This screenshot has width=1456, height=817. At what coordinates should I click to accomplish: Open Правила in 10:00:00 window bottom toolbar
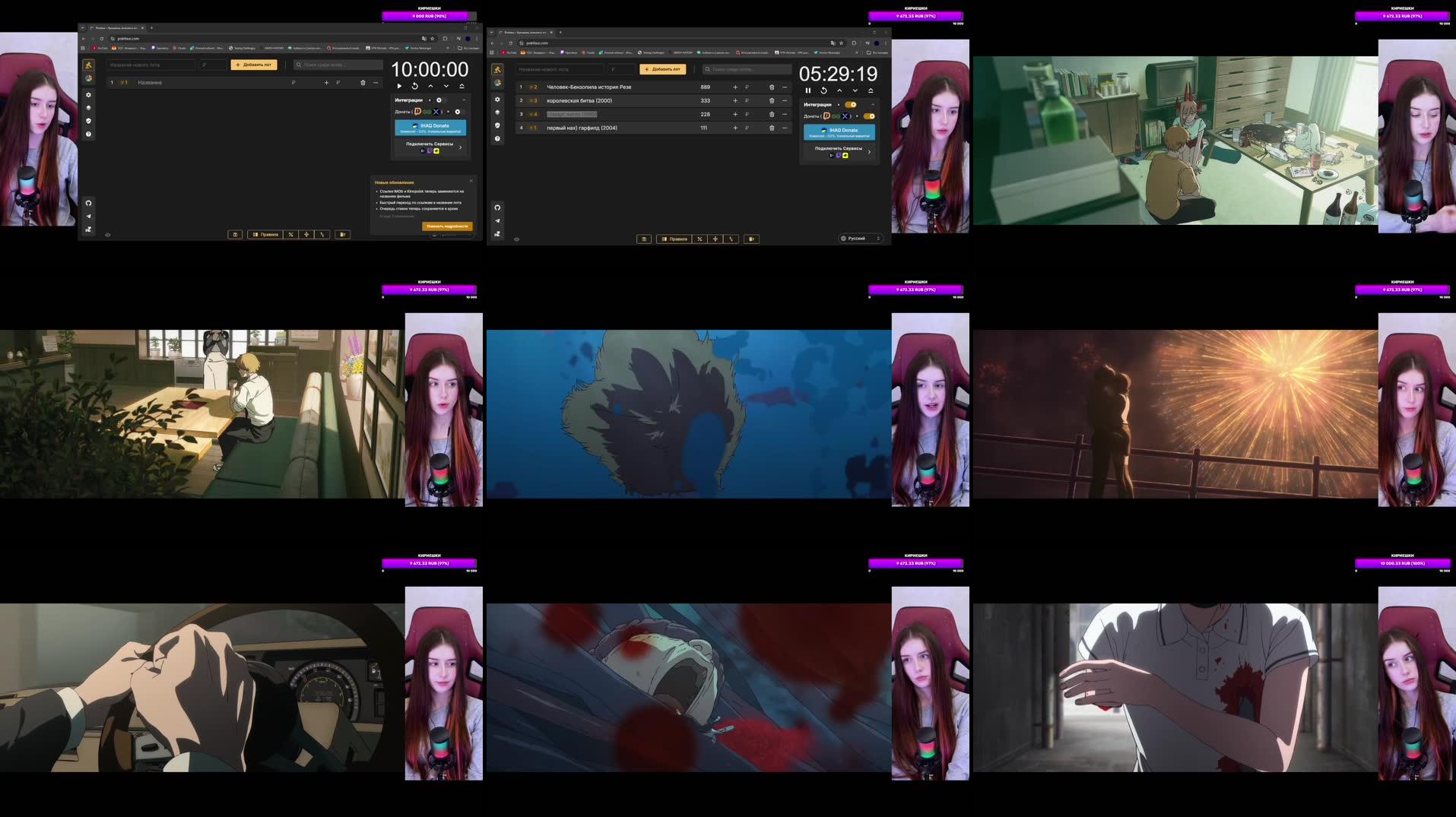[x=265, y=235]
